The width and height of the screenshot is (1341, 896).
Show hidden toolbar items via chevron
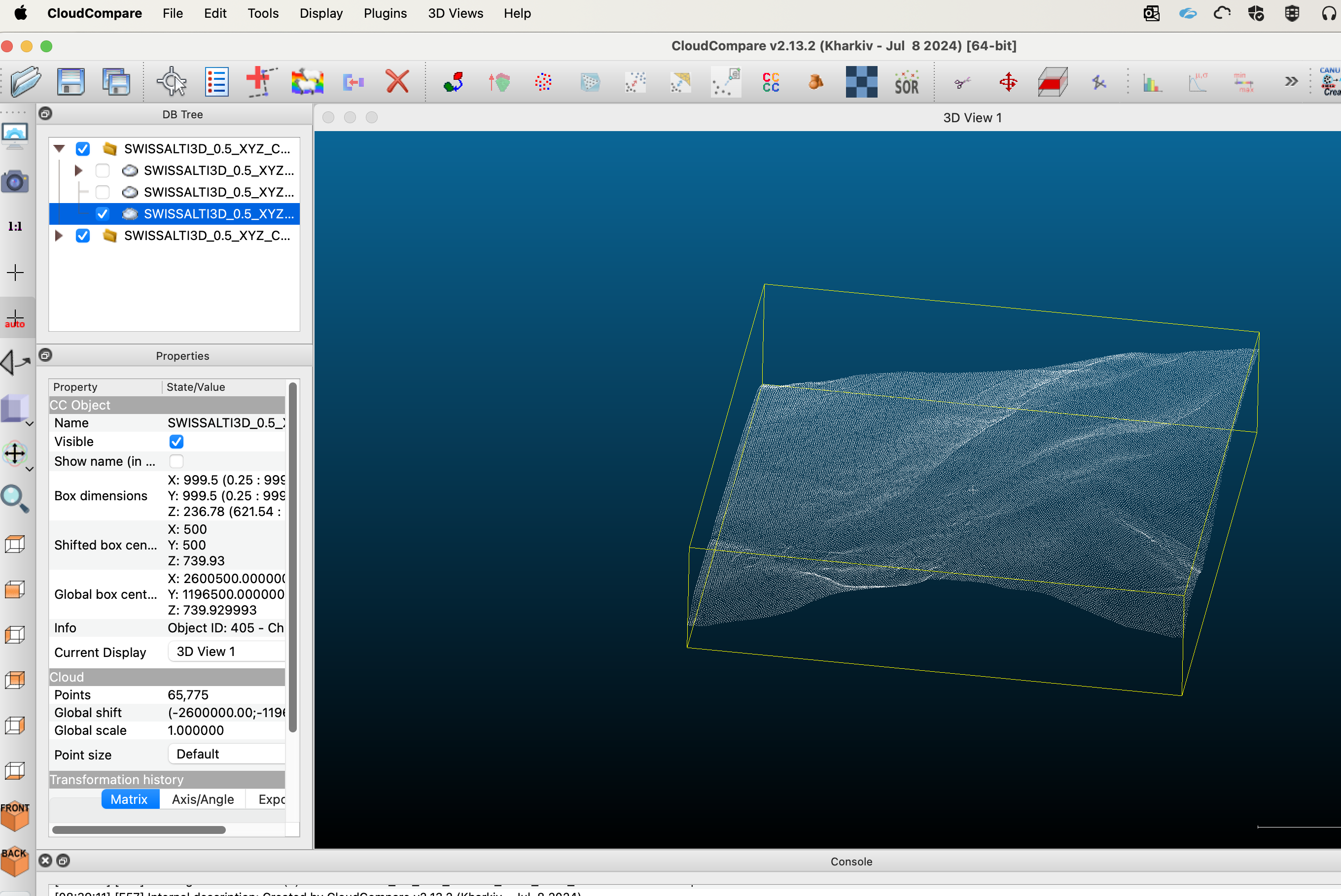point(1291,82)
